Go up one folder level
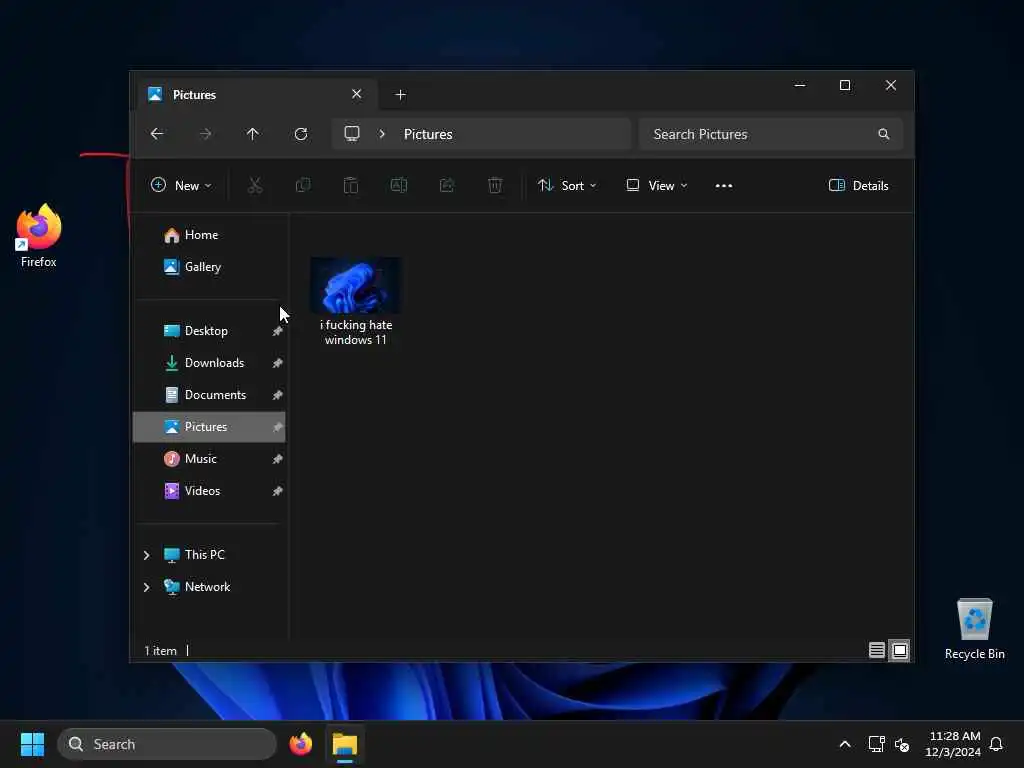This screenshot has width=1024, height=768. click(x=253, y=134)
